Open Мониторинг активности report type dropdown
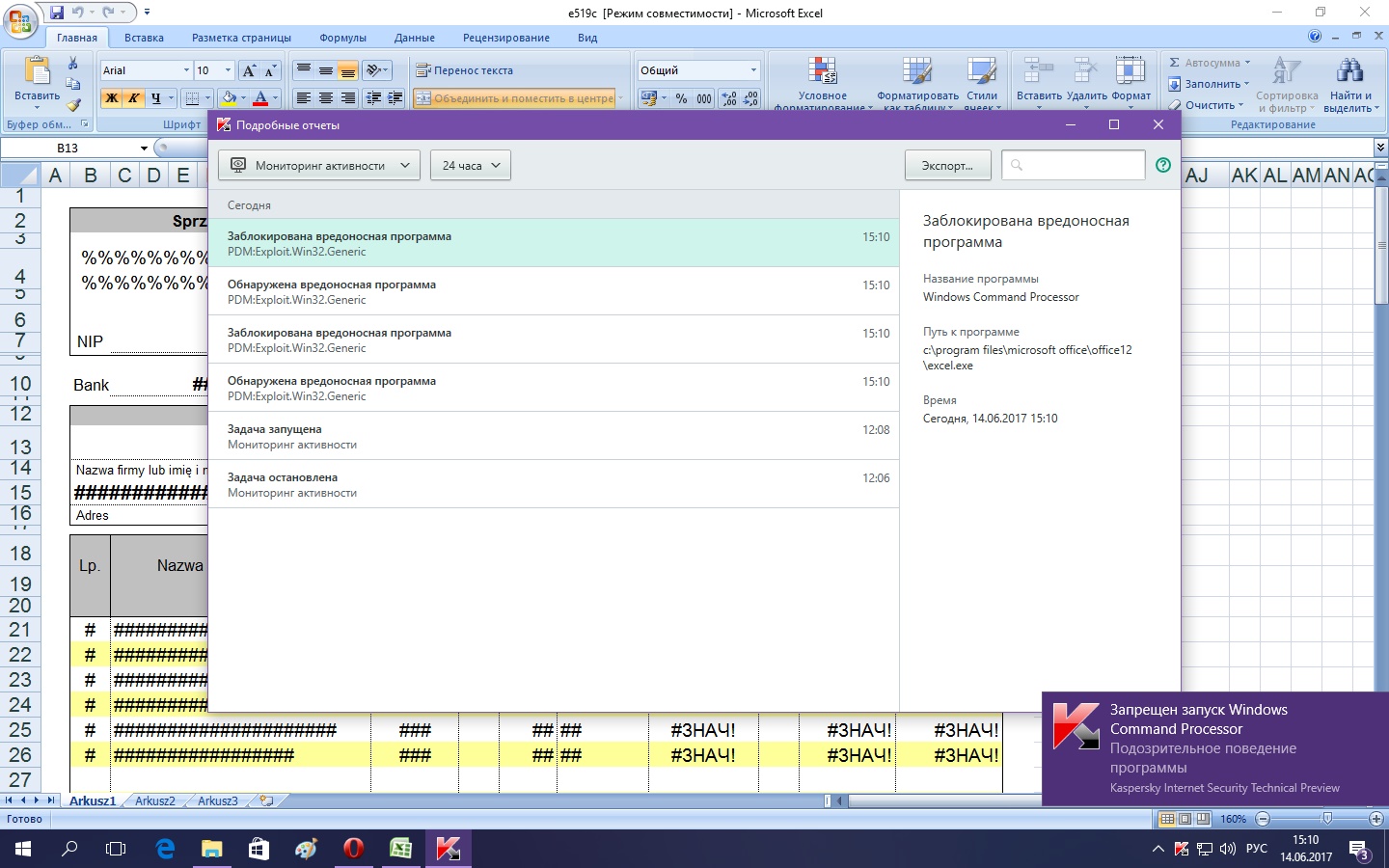Screen dimensions: 1389x868 pyautogui.click(x=319, y=165)
